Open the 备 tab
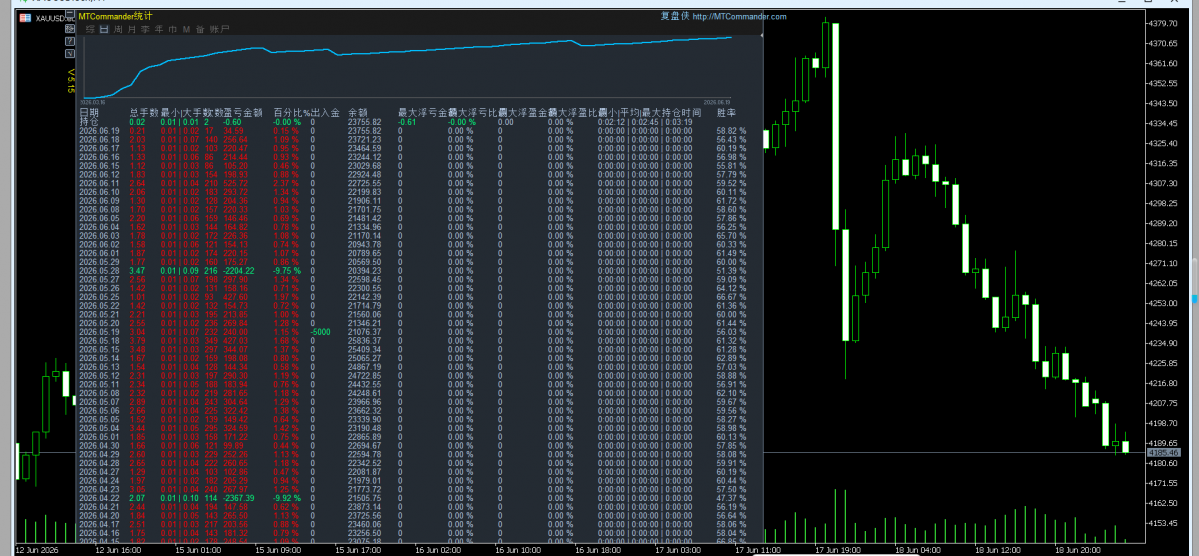The width and height of the screenshot is (1199, 556). point(200,29)
